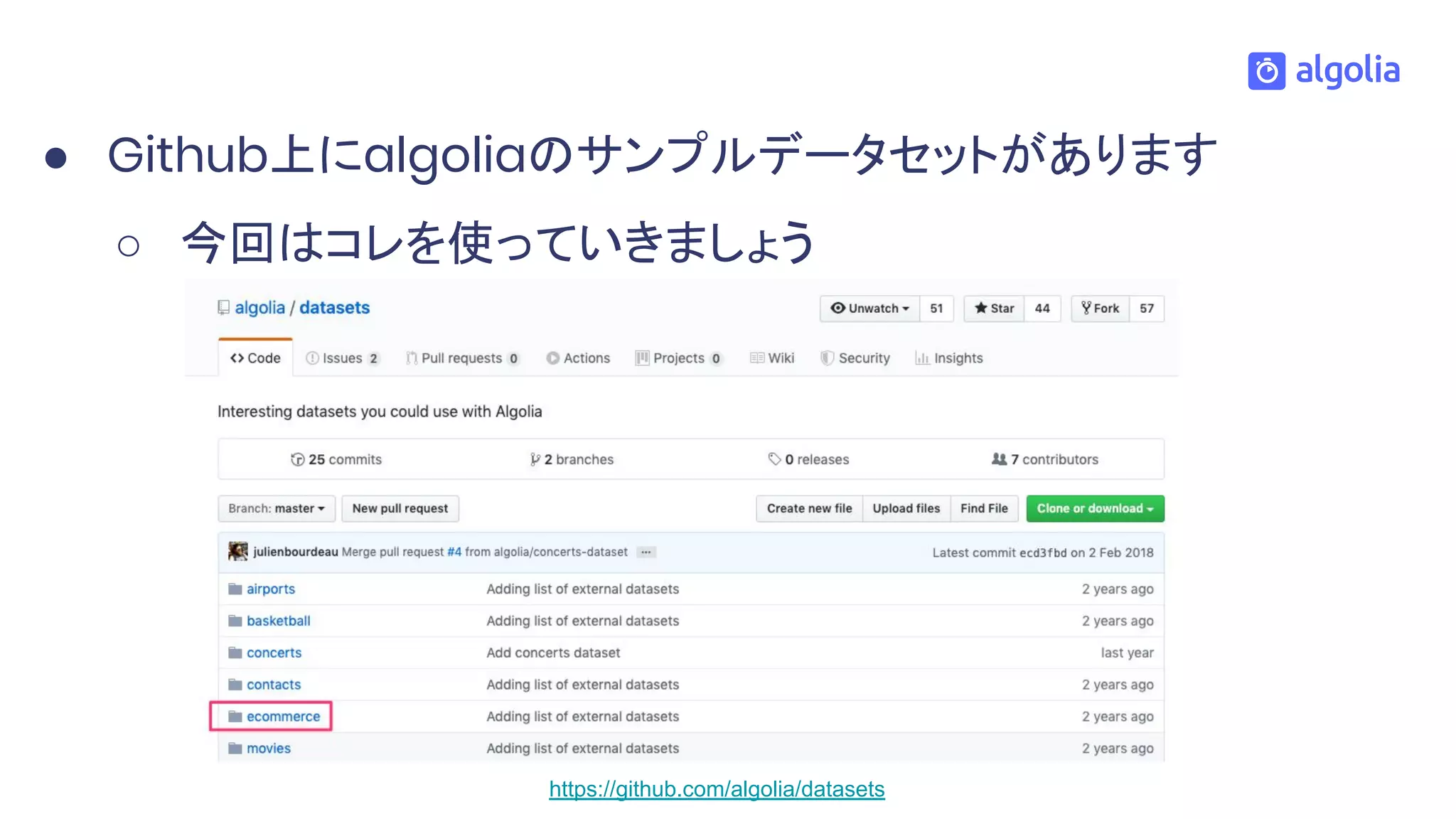Open the contacts folder
Viewport: 1456px width, 819px height.
pyautogui.click(x=274, y=685)
